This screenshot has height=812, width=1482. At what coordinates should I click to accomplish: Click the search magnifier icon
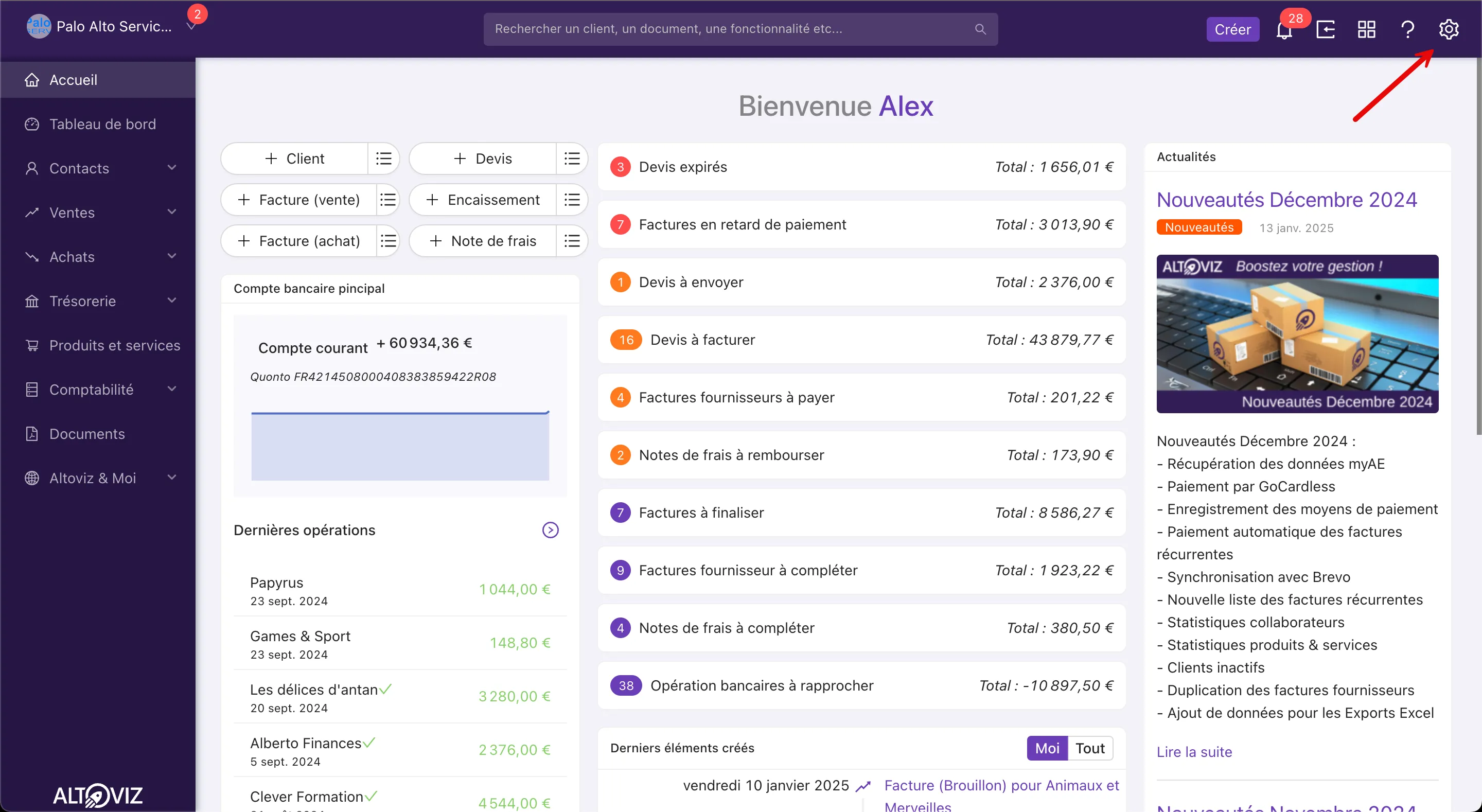[980, 29]
